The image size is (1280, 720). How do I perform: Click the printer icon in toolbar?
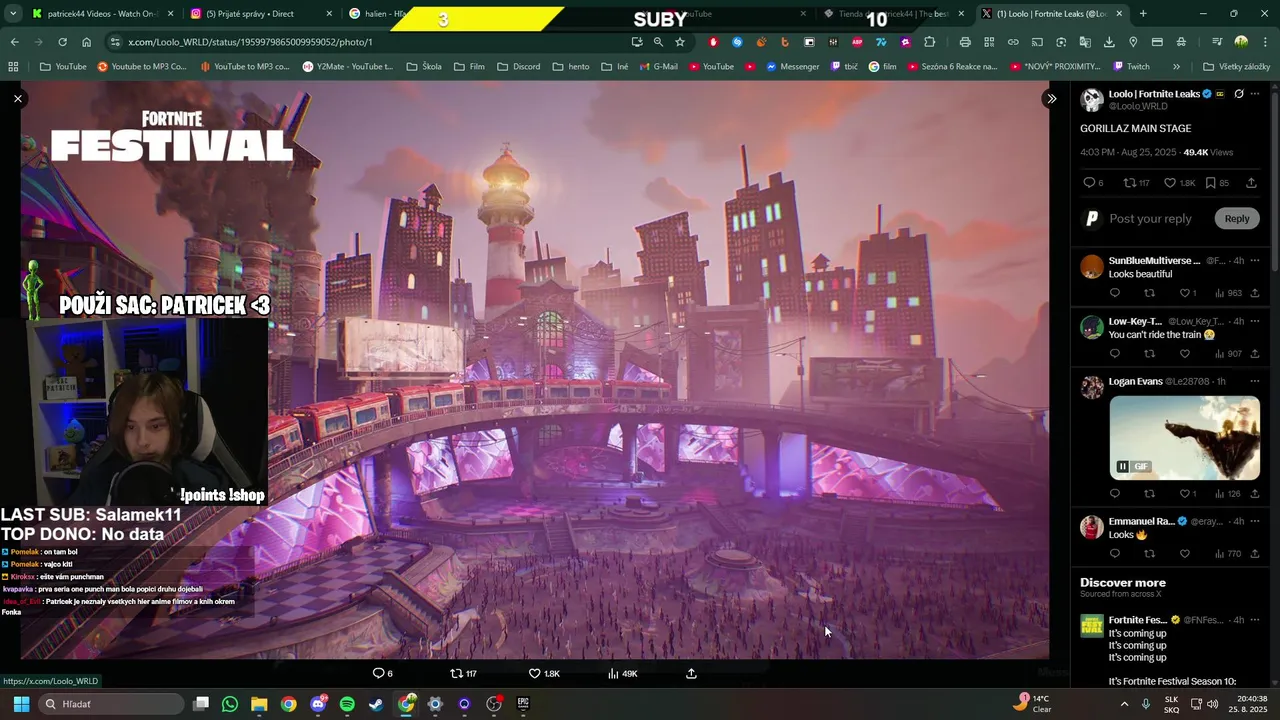click(965, 42)
